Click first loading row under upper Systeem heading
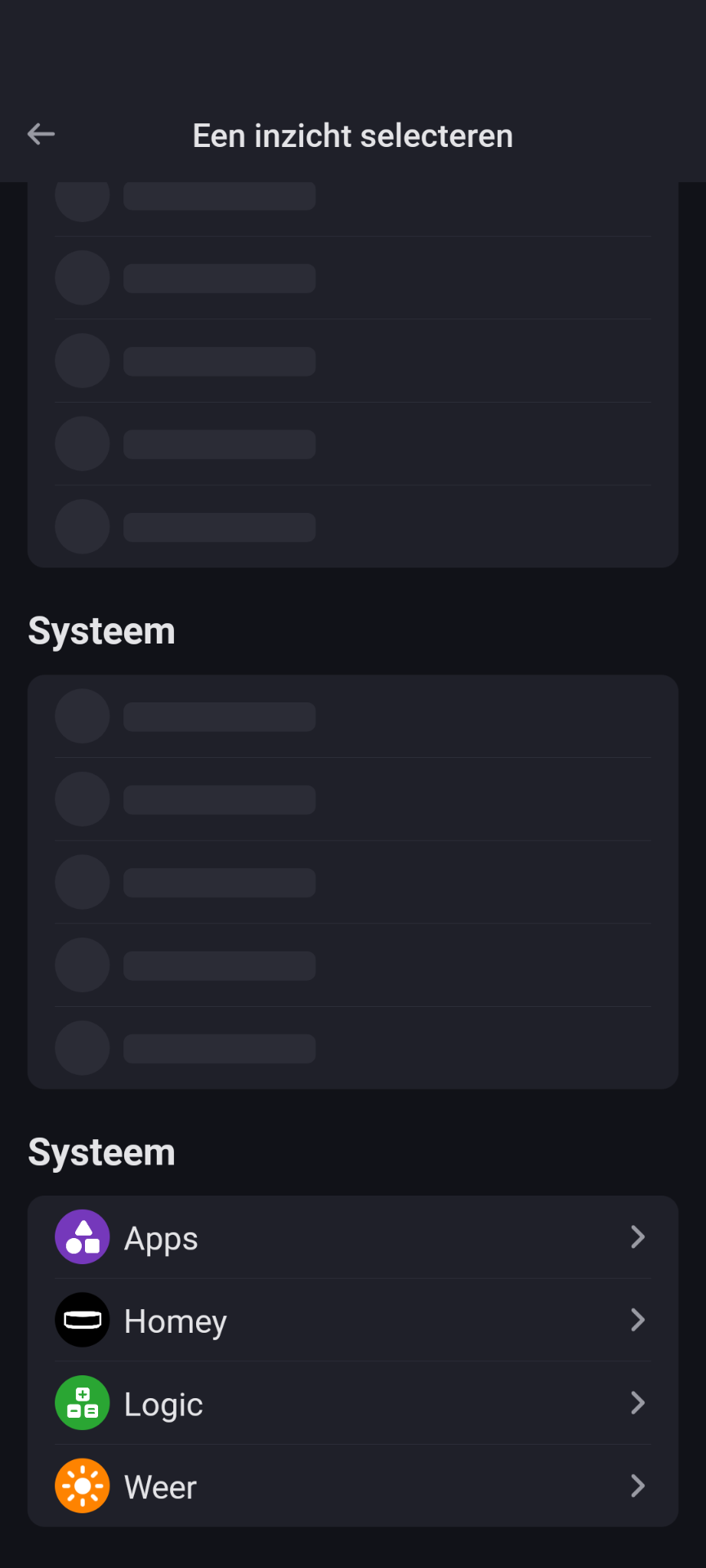 (x=353, y=716)
